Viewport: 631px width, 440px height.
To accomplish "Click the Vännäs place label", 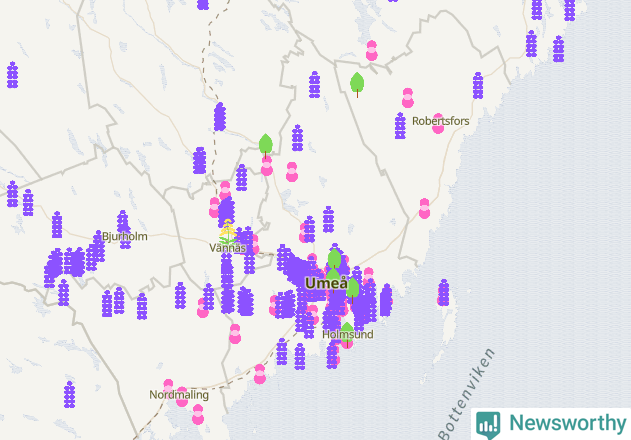I will 228,248.
